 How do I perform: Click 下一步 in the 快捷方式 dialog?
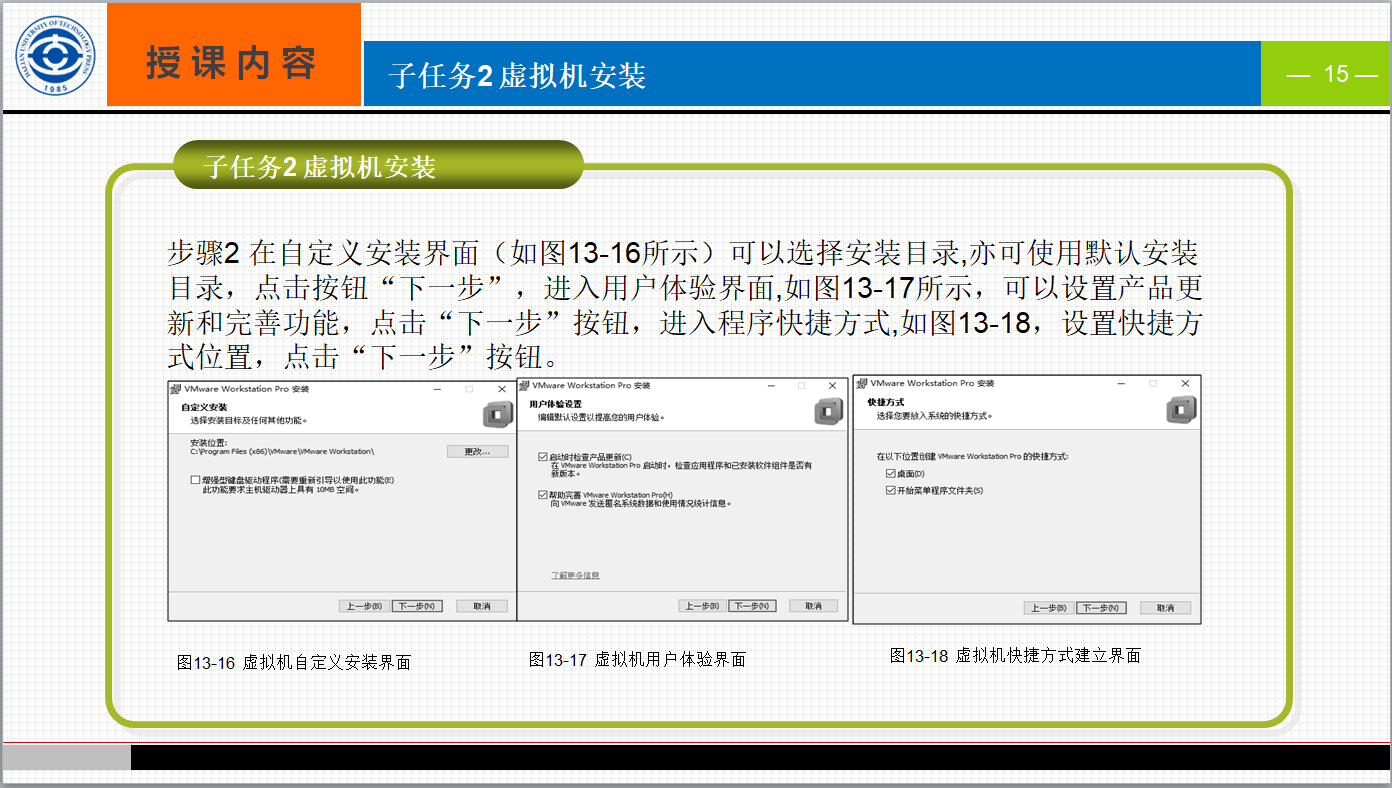pyautogui.click(x=1102, y=608)
